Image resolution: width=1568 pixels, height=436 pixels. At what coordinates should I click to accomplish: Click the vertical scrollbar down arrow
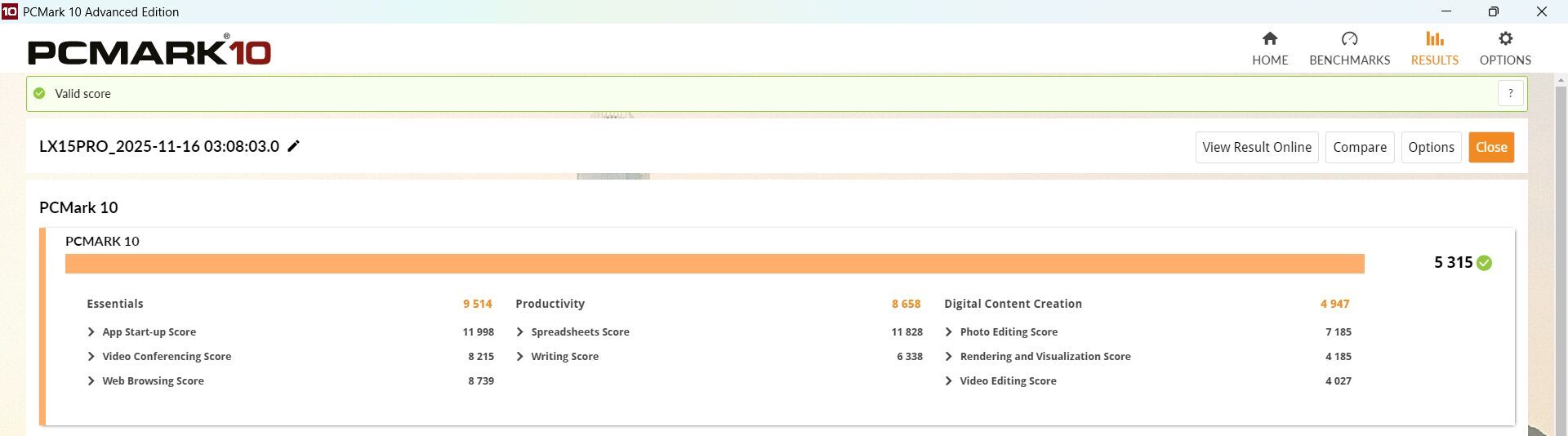point(1561,430)
